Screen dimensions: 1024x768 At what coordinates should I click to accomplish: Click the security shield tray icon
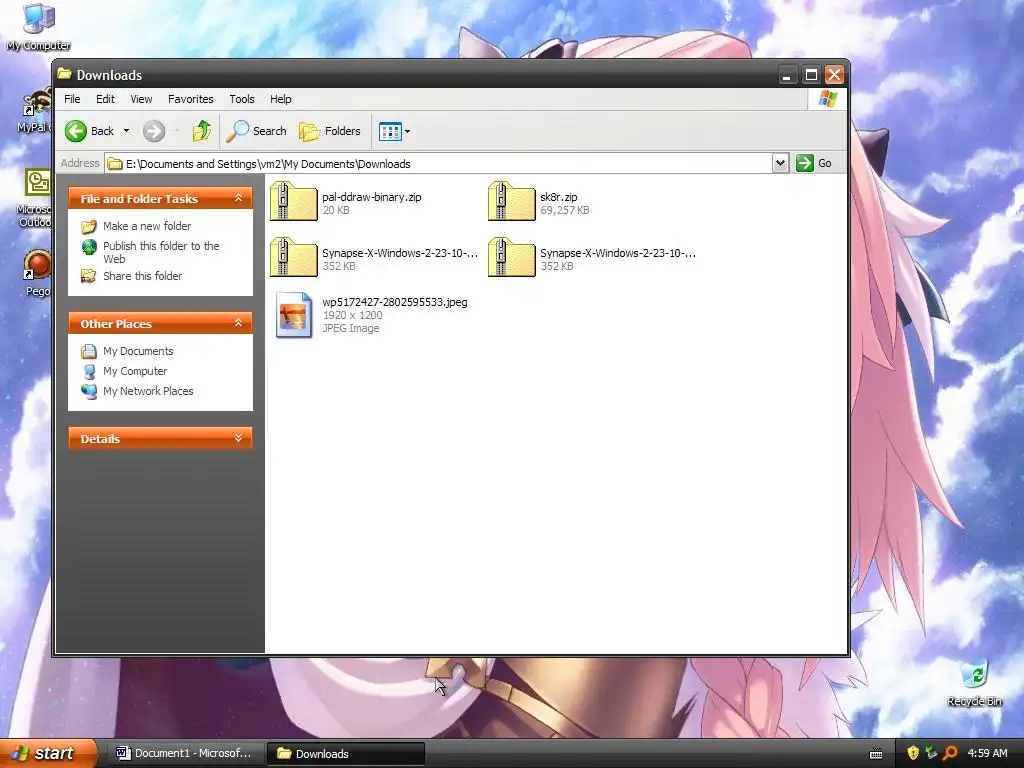click(x=913, y=753)
